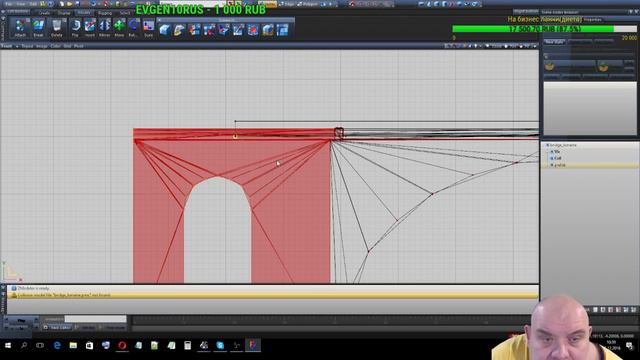Select the 'Coll' node in scene tree
This screenshot has height=360, width=640.
click(x=558, y=158)
